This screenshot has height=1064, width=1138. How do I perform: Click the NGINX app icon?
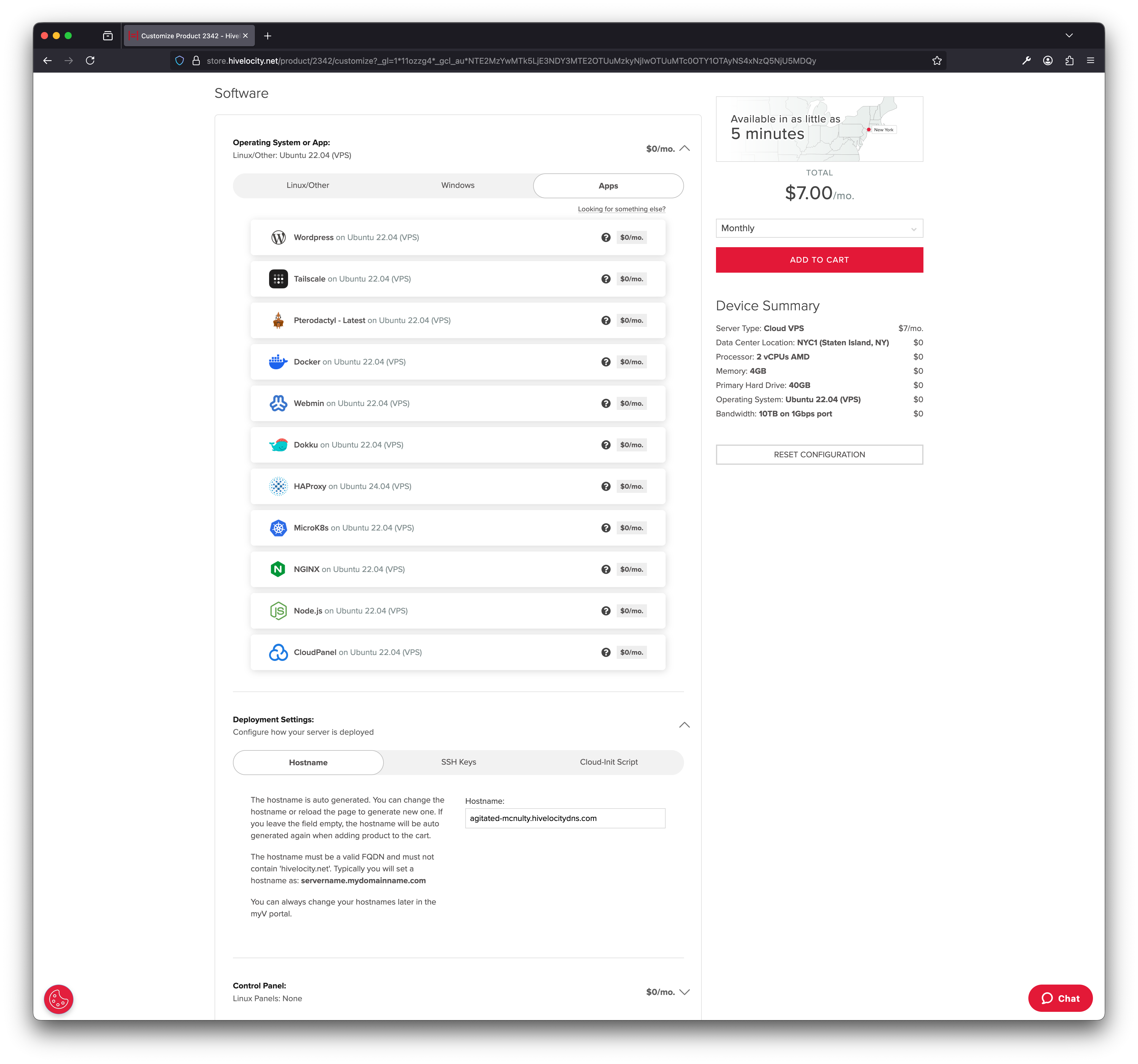tap(278, 569)
